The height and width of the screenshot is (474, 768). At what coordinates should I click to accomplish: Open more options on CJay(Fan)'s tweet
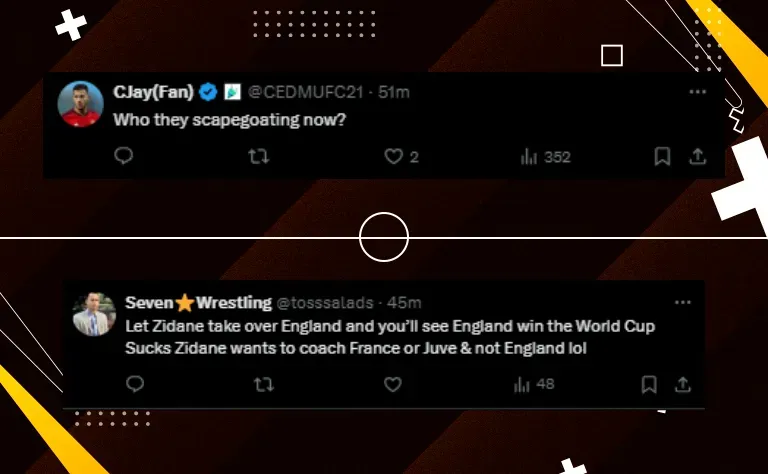click(698, 91)
